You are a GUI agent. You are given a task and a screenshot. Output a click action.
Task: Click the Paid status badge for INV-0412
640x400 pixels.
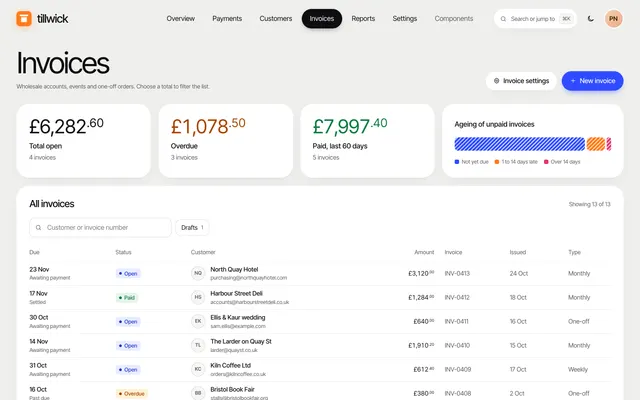point(127,298)
